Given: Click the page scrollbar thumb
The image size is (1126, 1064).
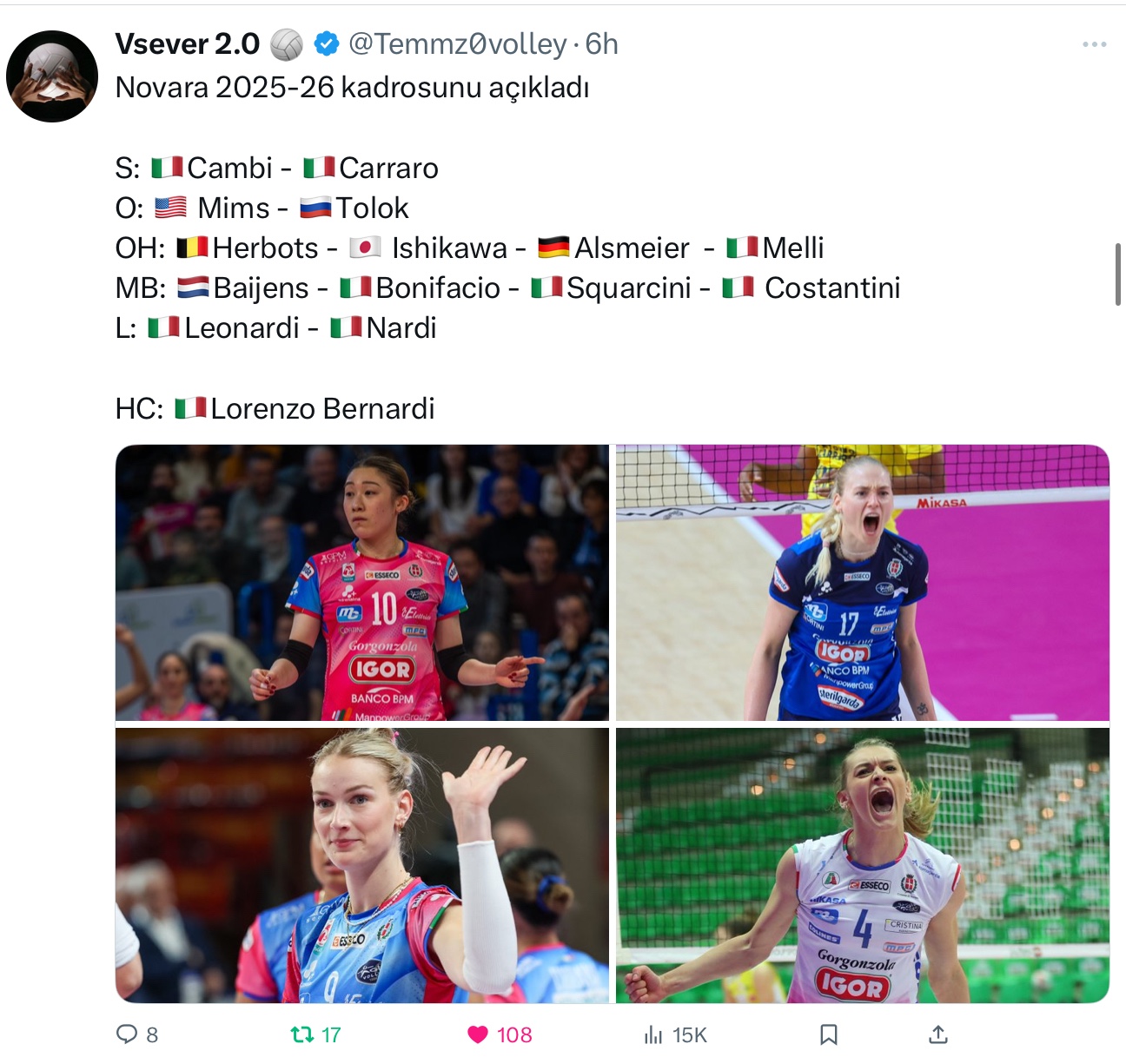Looking at the screenshot, I should click(x=1118, y=274).
